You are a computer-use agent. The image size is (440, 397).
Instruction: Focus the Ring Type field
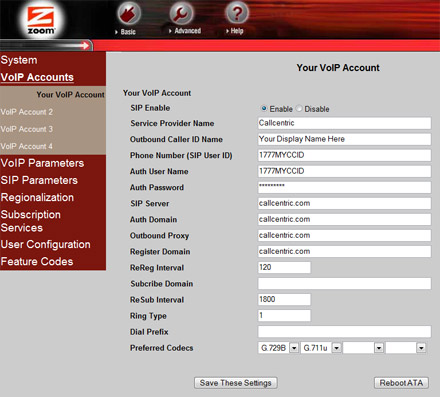pyautogui.click(x=284, y=315)
